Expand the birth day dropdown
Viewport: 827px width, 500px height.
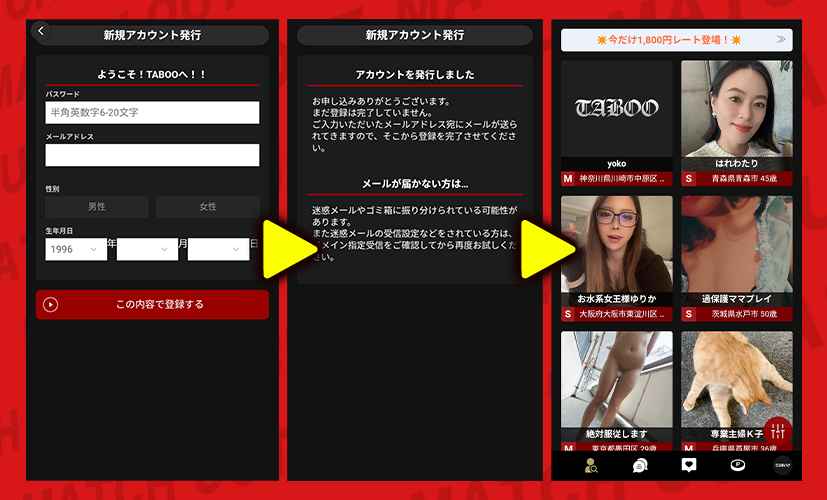tap(217, 249)
